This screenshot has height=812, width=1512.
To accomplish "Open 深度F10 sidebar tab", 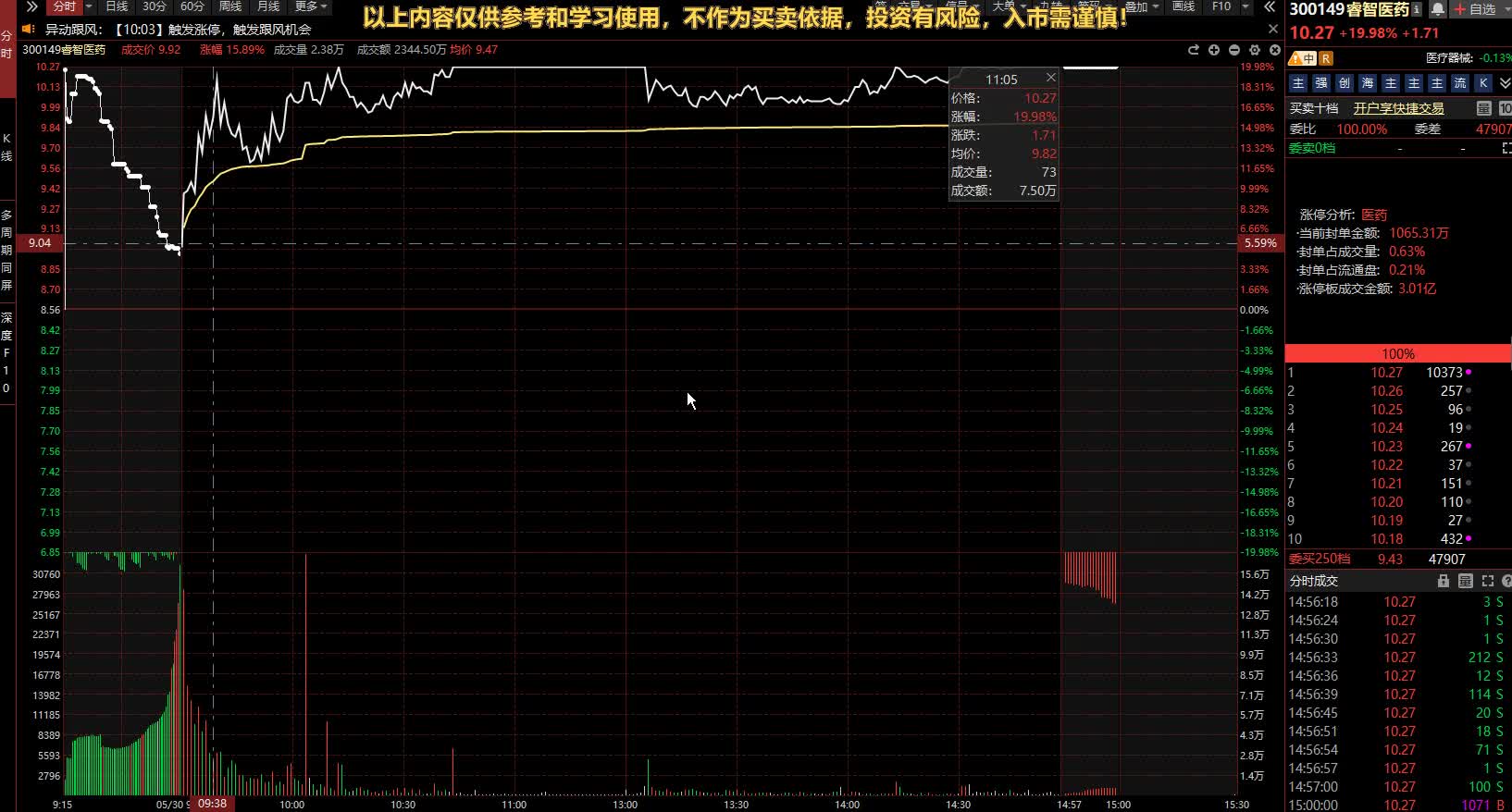I will pos(6,353).
